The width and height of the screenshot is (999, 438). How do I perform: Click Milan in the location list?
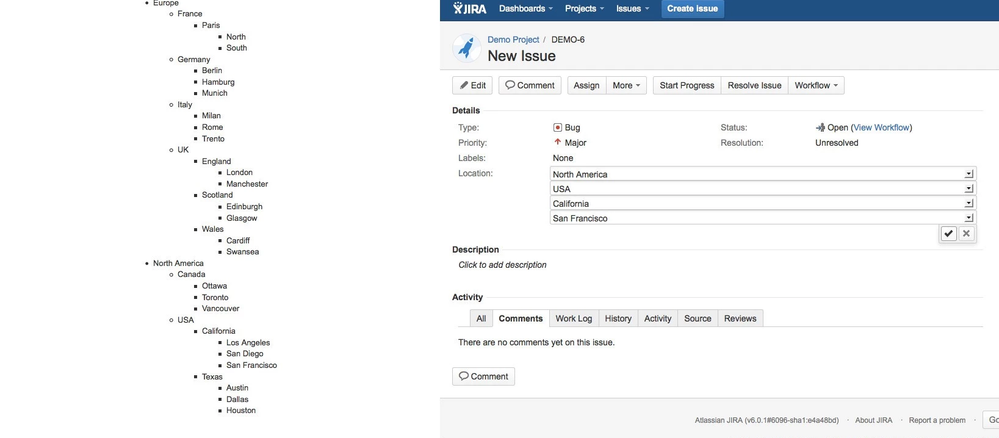coord(212,115)
